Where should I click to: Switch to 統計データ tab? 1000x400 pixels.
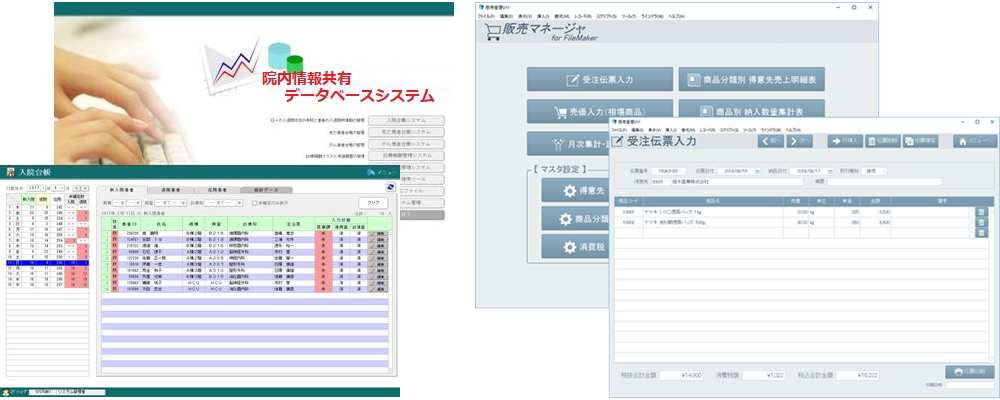pyautogui.click(x=267, y=190)
